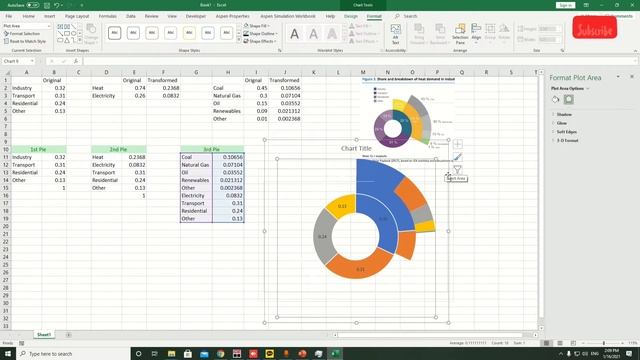Open the Shape Effects dropdown
This screenshot has height=360, width=640.
pyautogui.click(x=260, y=41)
